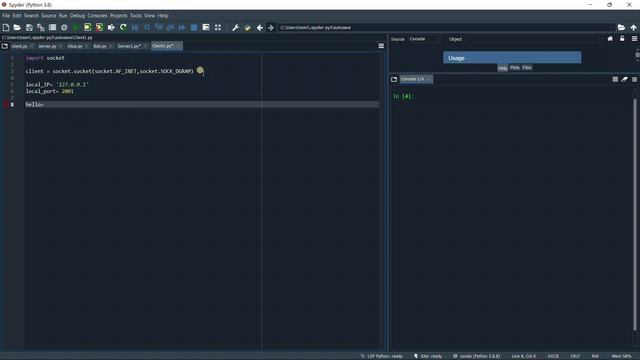
Task: Open the View menu
Action: (149, 16)
